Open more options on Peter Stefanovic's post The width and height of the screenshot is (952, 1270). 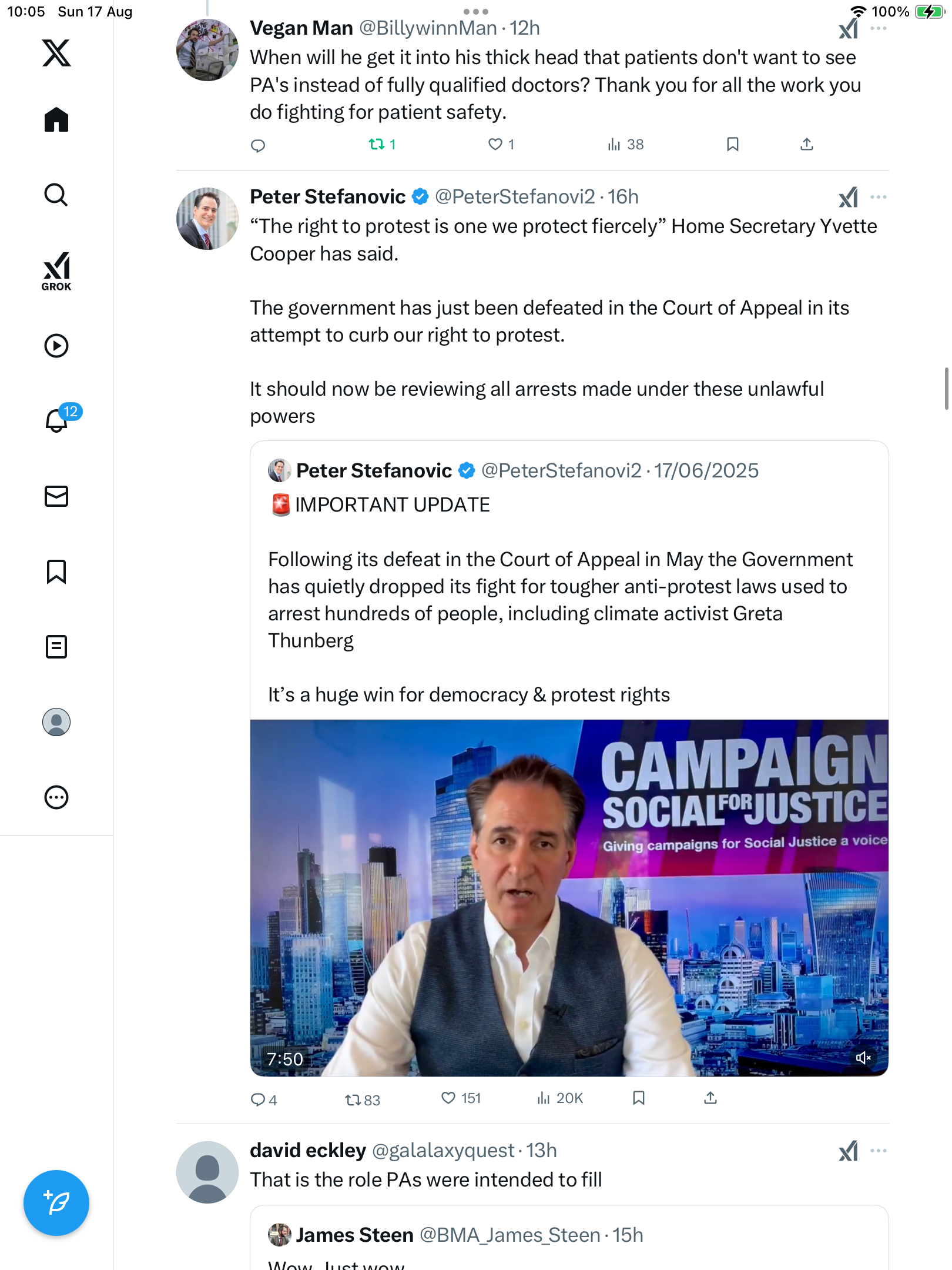pos(879,197)
